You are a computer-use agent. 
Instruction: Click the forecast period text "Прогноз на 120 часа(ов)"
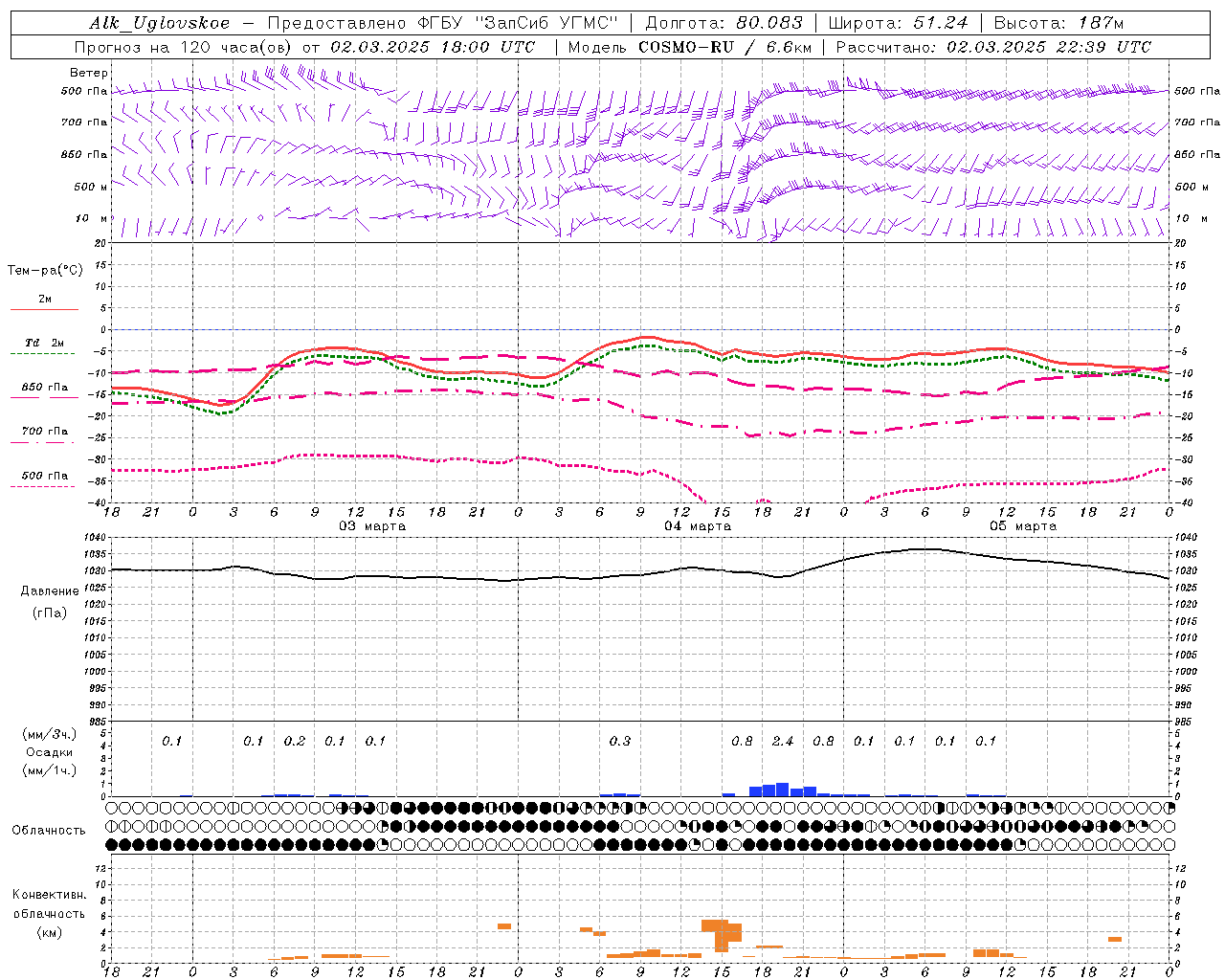[184, 47]
